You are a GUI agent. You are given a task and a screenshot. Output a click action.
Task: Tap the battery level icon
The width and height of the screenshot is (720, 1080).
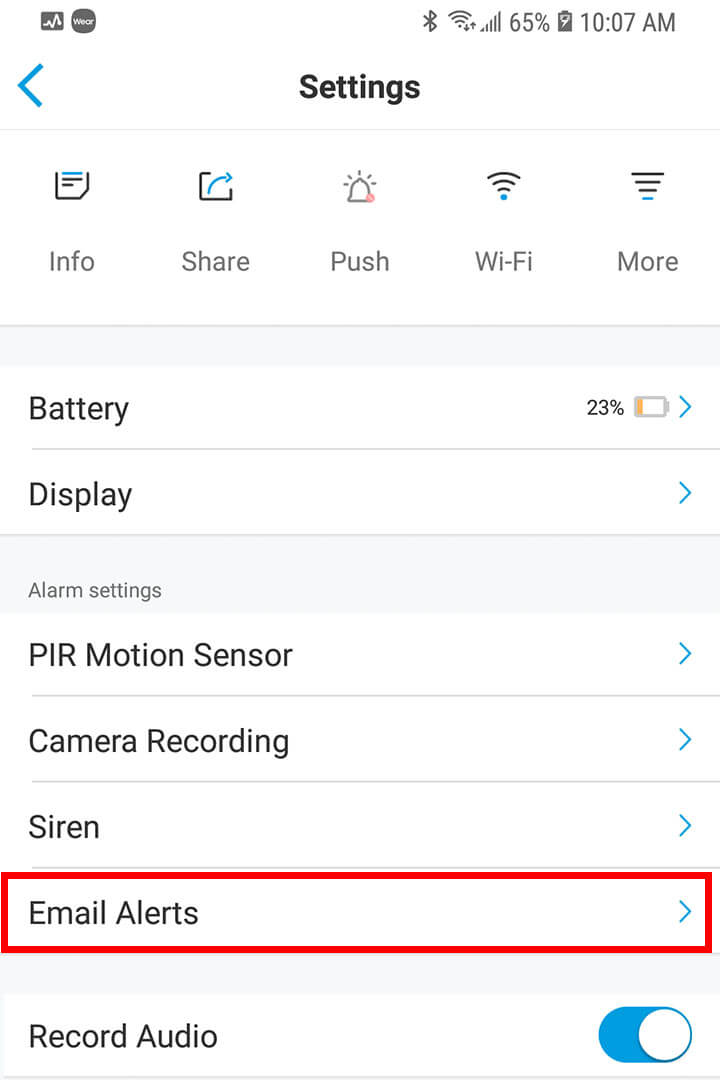pos(651,408)
